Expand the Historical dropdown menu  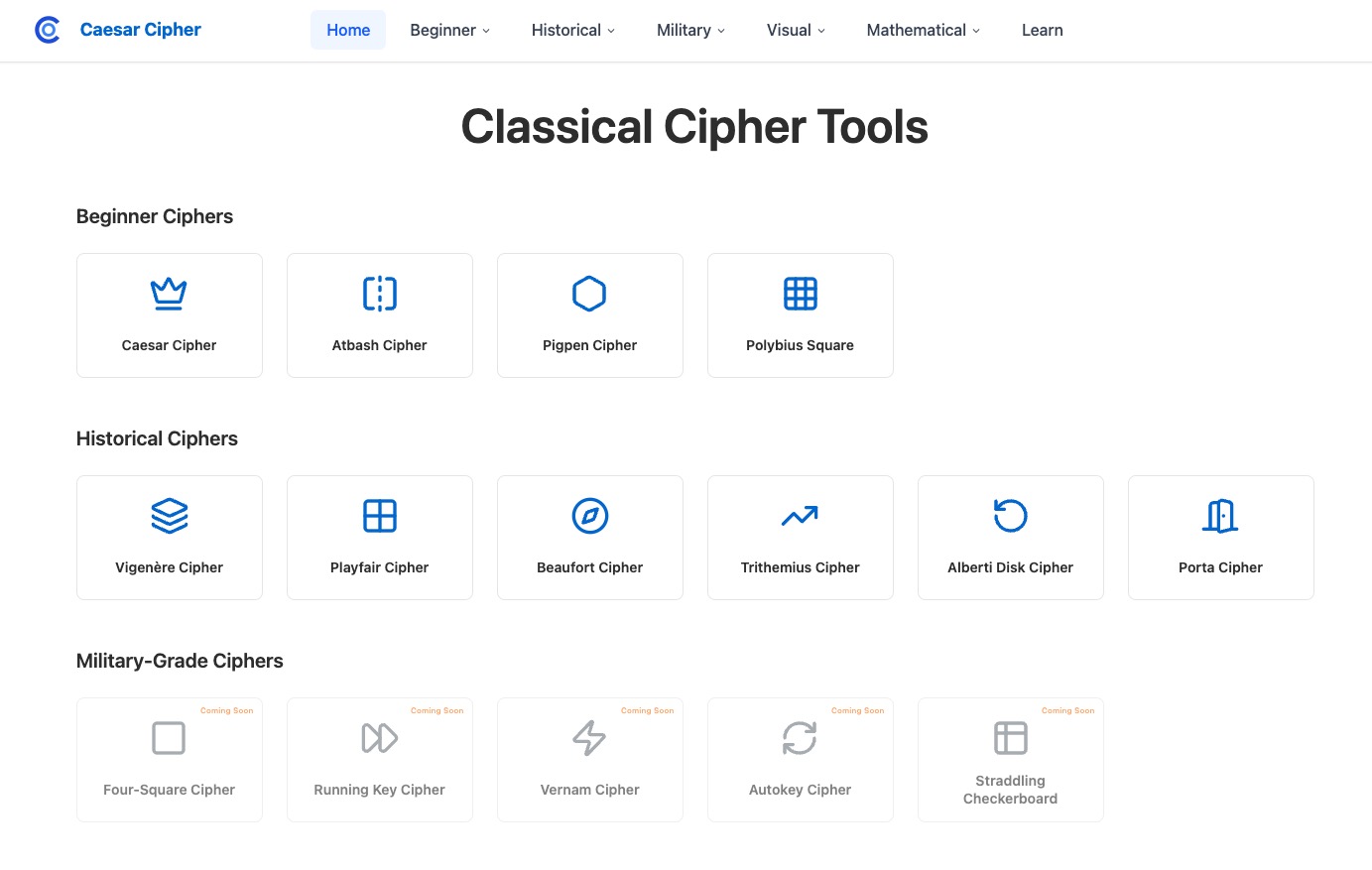click(572, 30)
